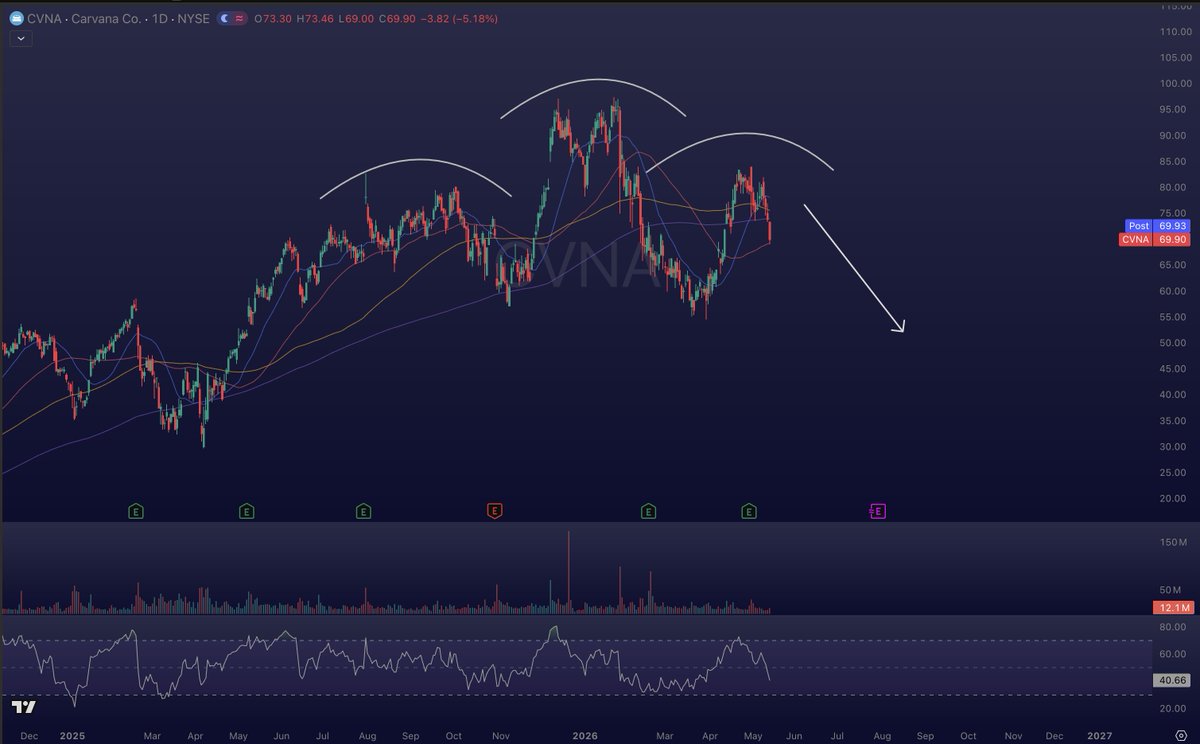Click the Carvana symbol logo icon
1200x744 pixels.
(18, 17)
